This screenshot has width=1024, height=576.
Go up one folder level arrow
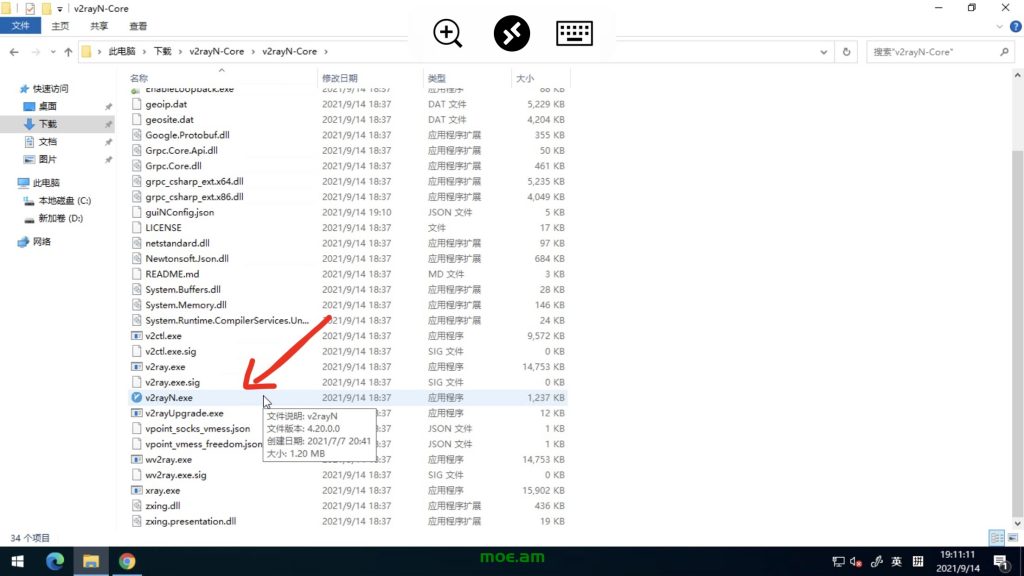tap(68, 52)
